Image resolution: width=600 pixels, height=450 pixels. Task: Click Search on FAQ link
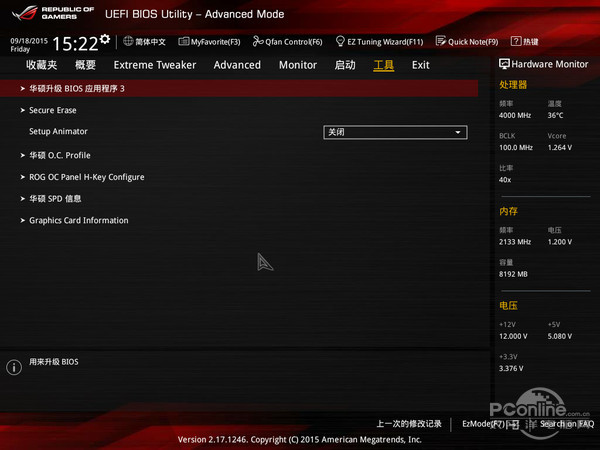(x=567, y=424)
